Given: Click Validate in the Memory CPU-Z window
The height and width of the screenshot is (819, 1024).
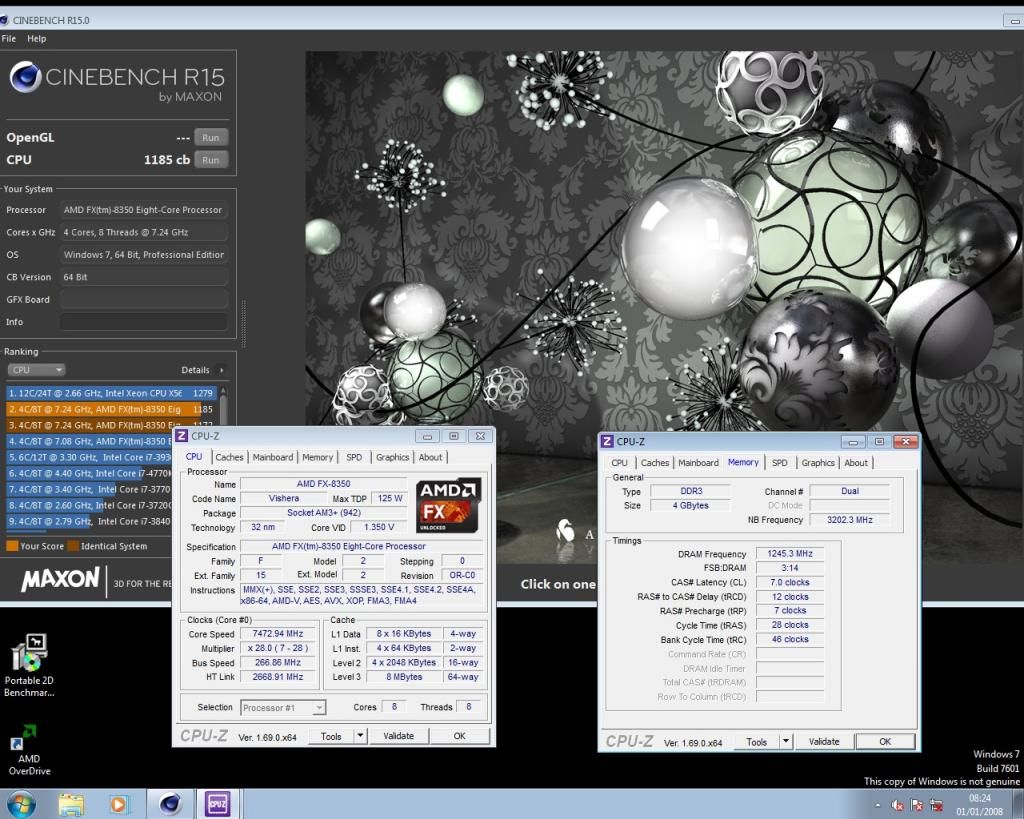Looking at the screenshot, I should pyautogui.click(x=824, y=742).
